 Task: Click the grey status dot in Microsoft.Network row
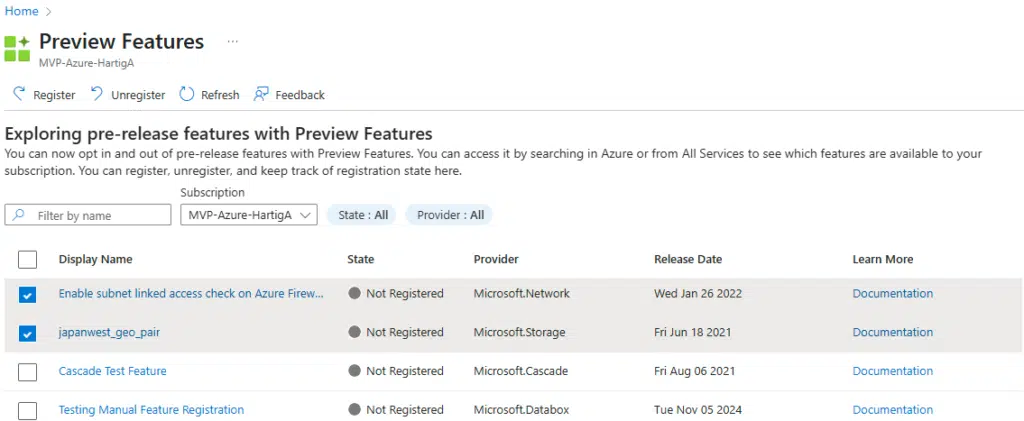(354, 294)
